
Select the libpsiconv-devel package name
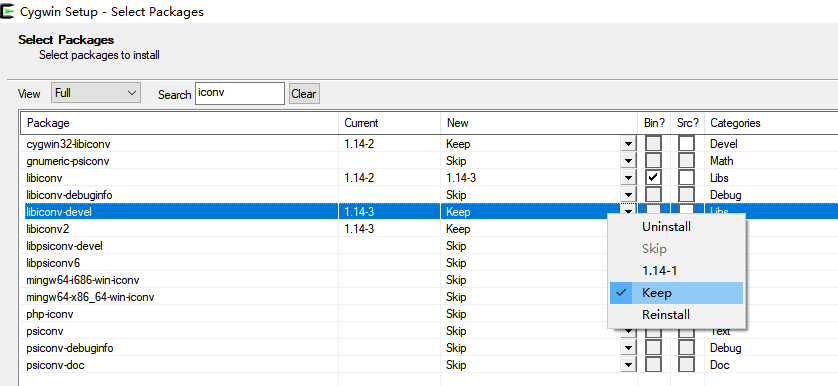point(64,246)
